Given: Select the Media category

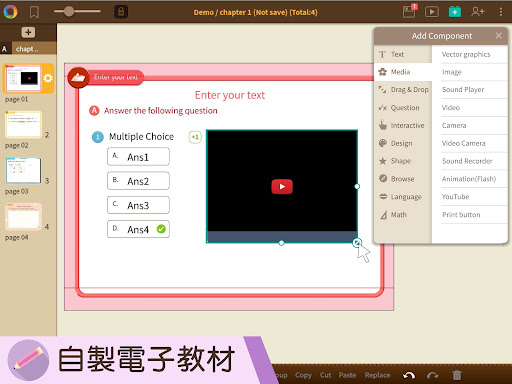Looking at the screenshot, I should click(403, 72).
